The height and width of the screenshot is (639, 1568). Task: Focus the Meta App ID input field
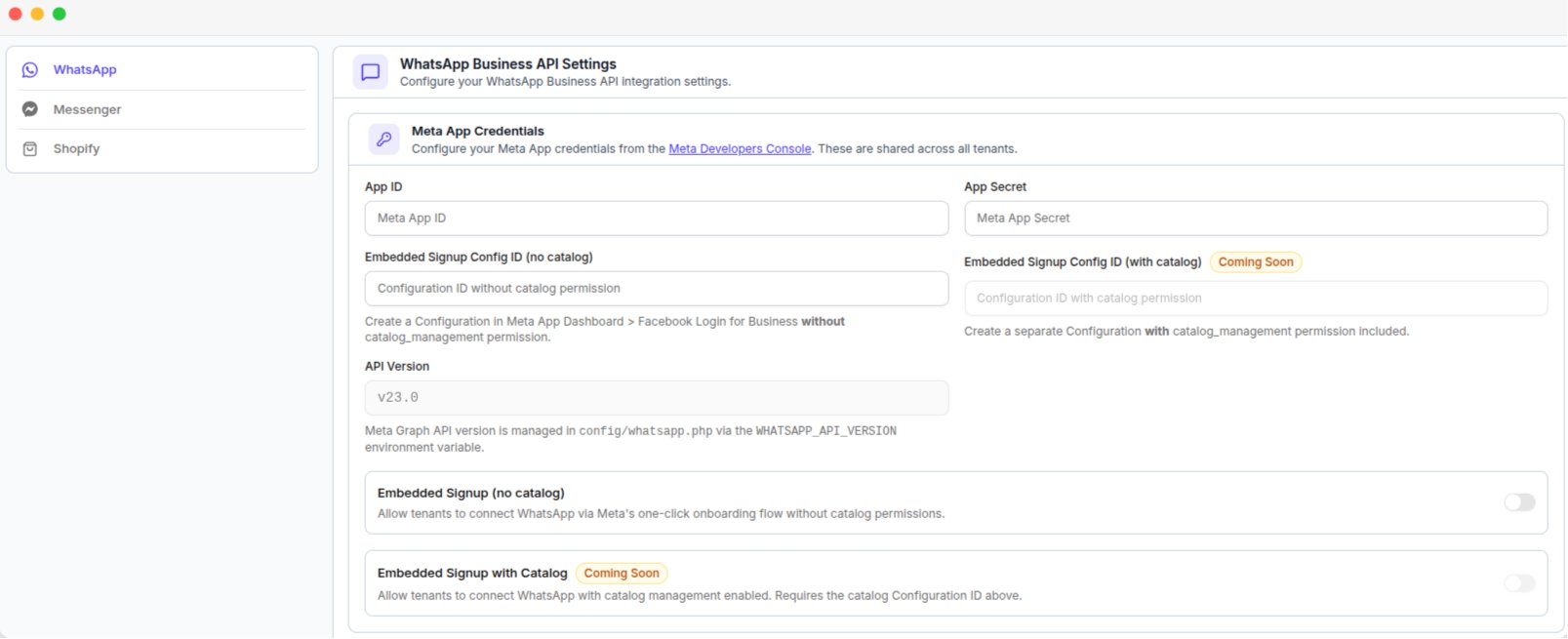click(x=657, y=219)
